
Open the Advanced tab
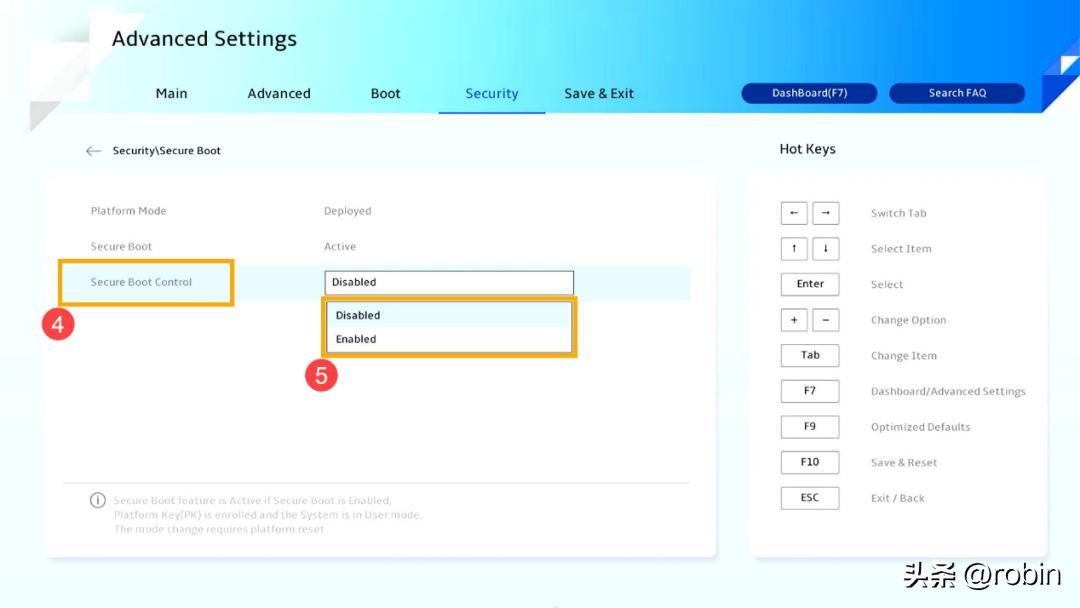[x=279, y=93]
